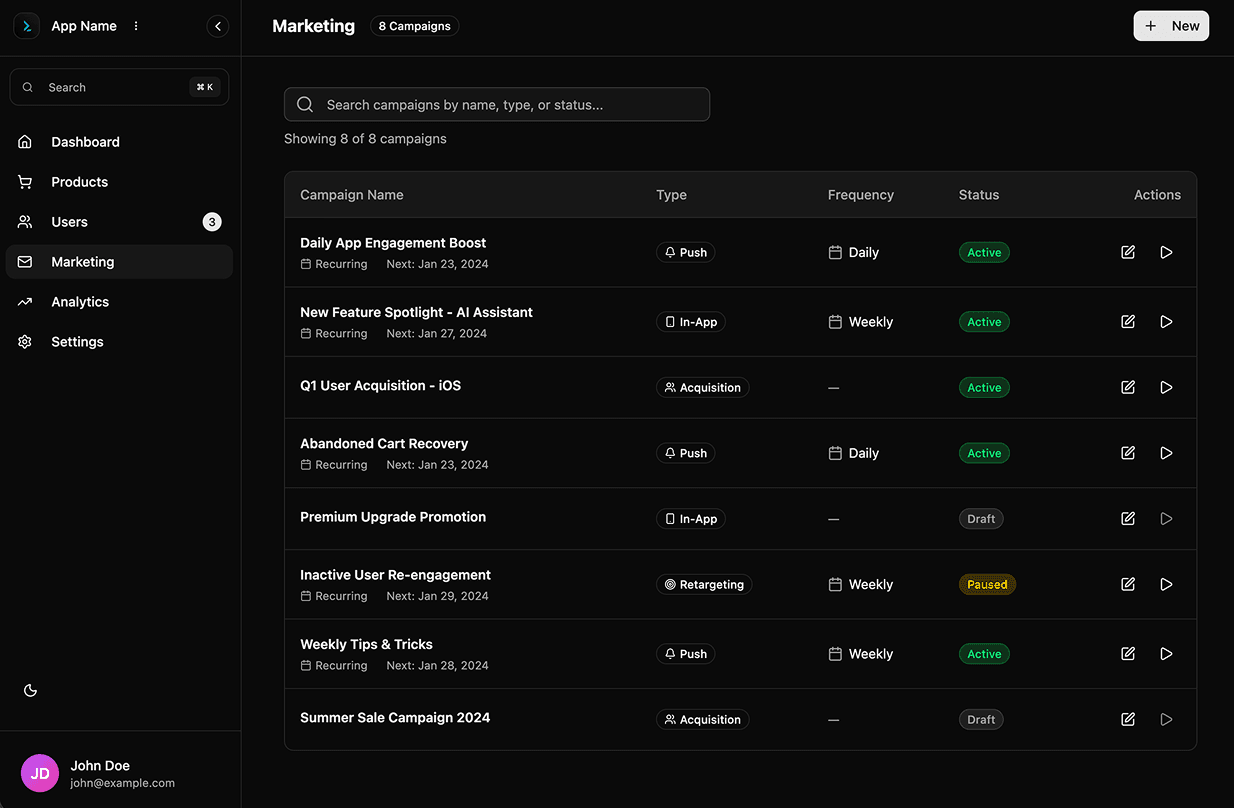The width and height of the screenshot is (1234, 808).
Task: Click the app logo at the top left
Action: [x=26, y=25]
